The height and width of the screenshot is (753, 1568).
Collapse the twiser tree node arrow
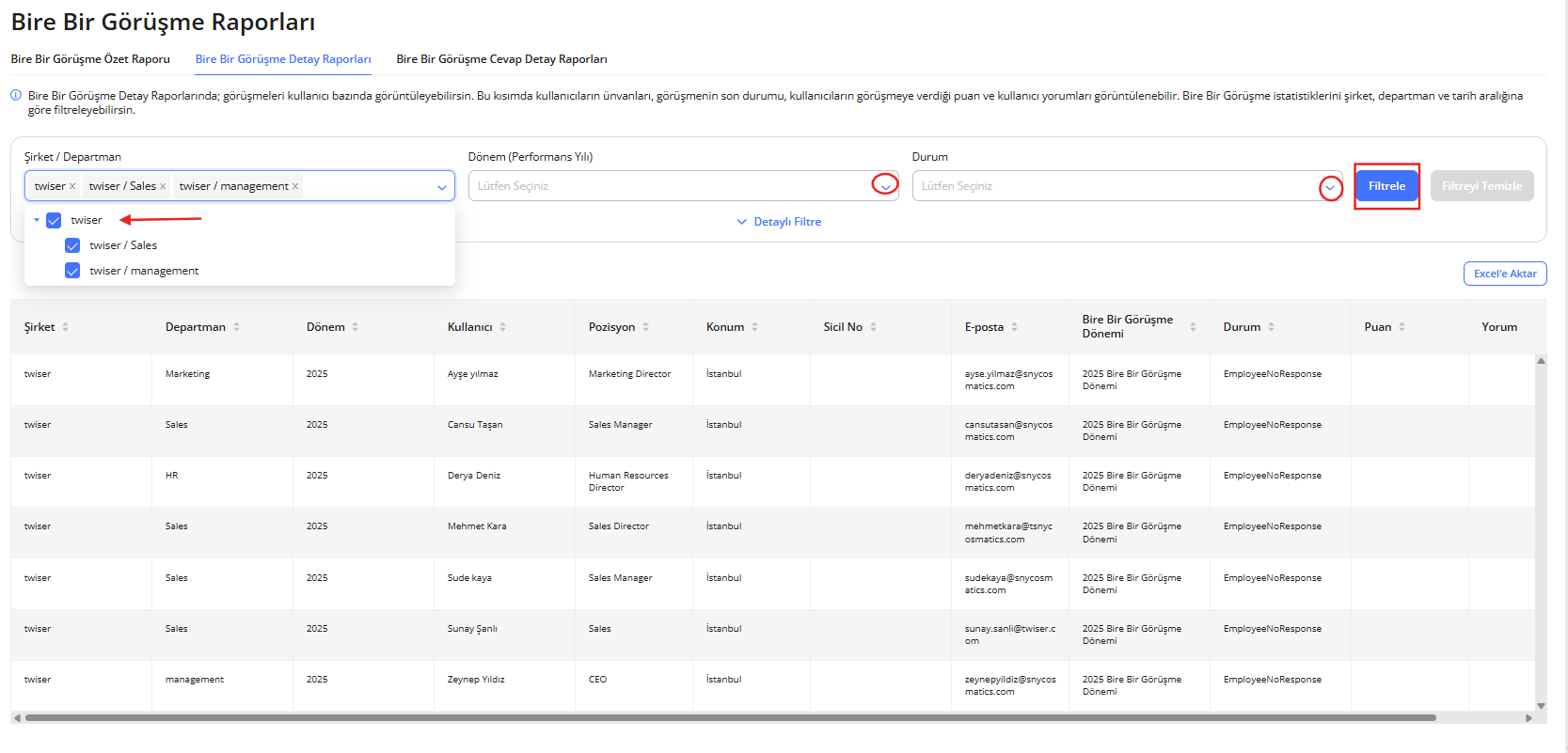pyautogui.click(x=37, y=220)
